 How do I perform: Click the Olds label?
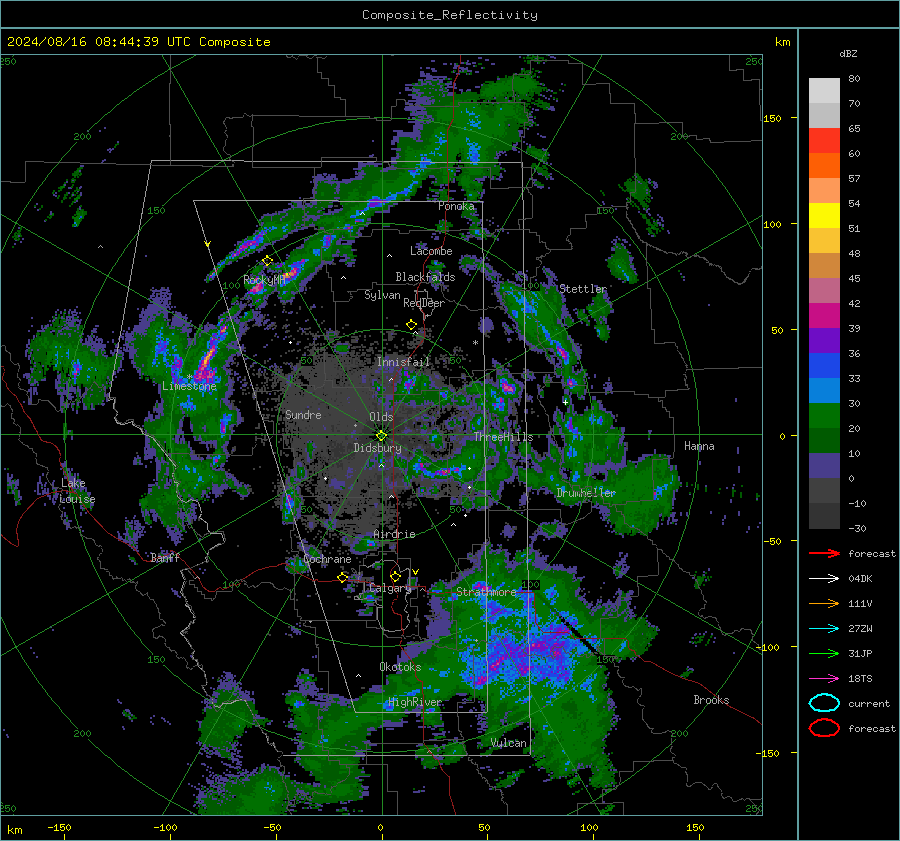[381, 417]
